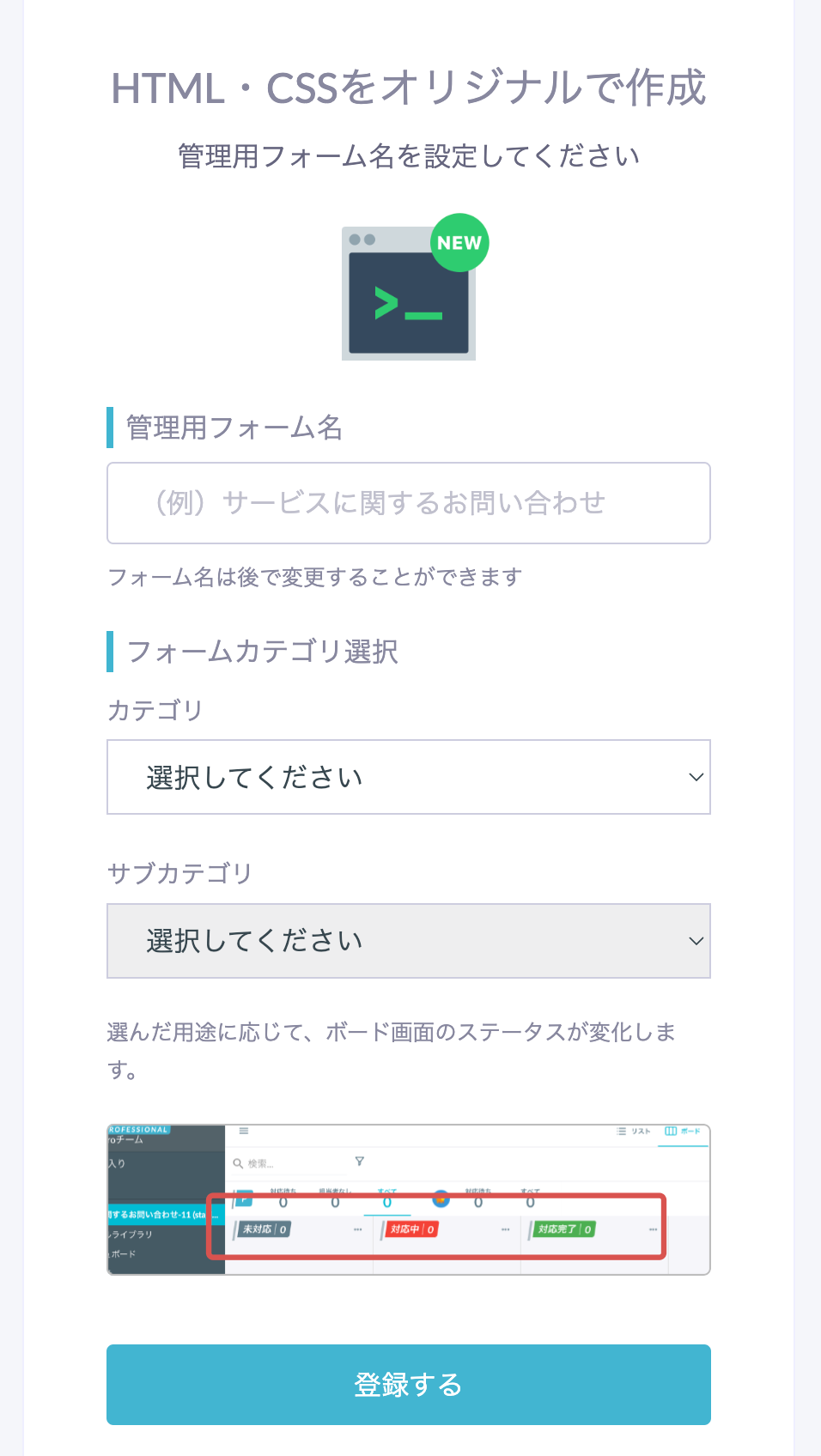The width and height of the screenshot is (821, 1456).
Task: Click the red 対応中 status tag
Action: point(411,1229)
